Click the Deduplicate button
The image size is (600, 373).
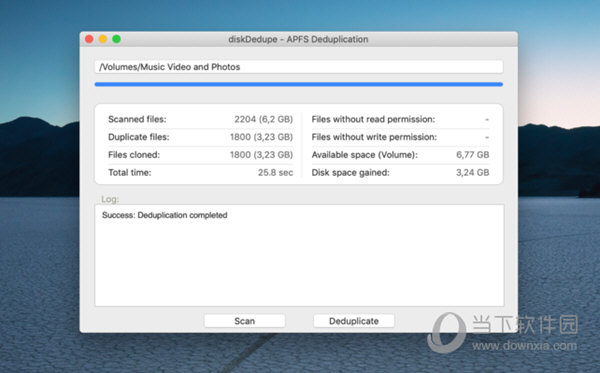pyautogui.click(x=354, y=321)
